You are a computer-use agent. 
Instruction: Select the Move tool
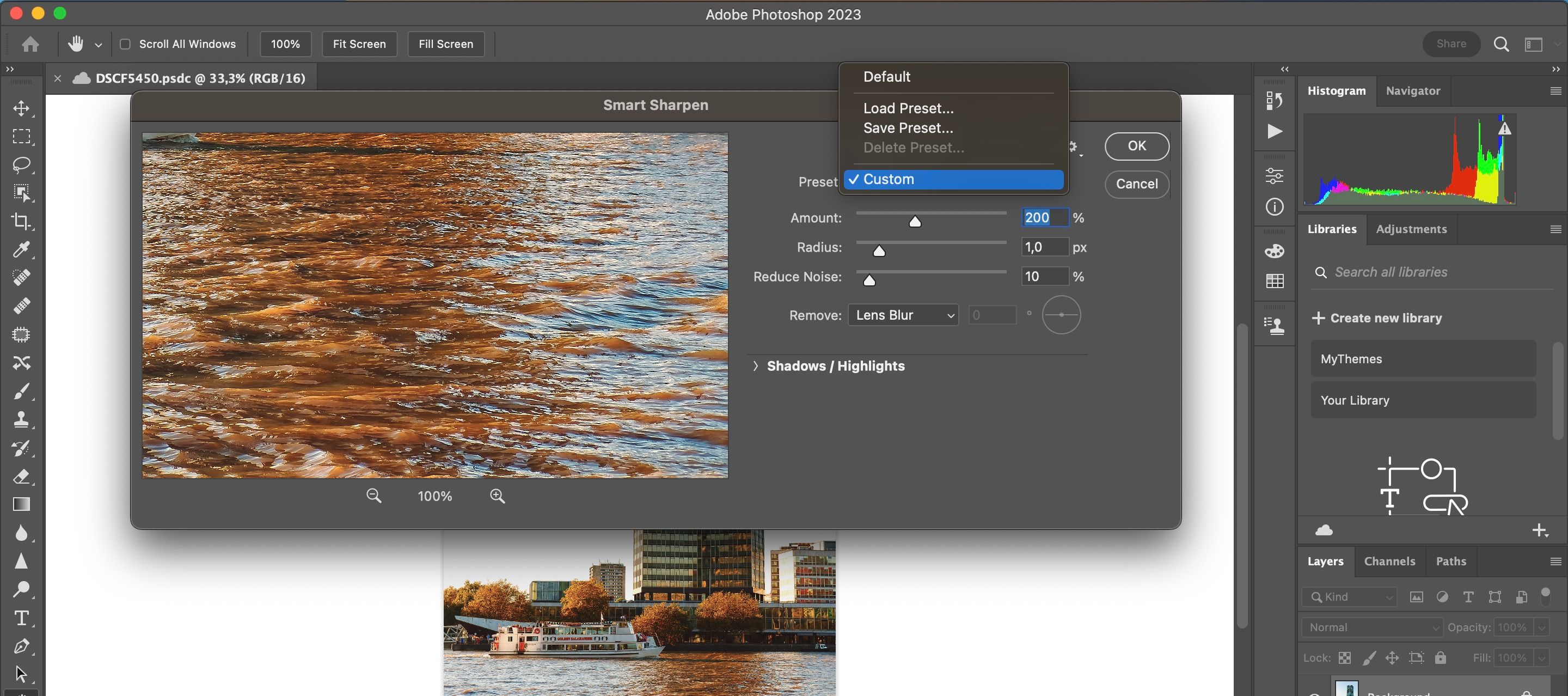[21, 108]
